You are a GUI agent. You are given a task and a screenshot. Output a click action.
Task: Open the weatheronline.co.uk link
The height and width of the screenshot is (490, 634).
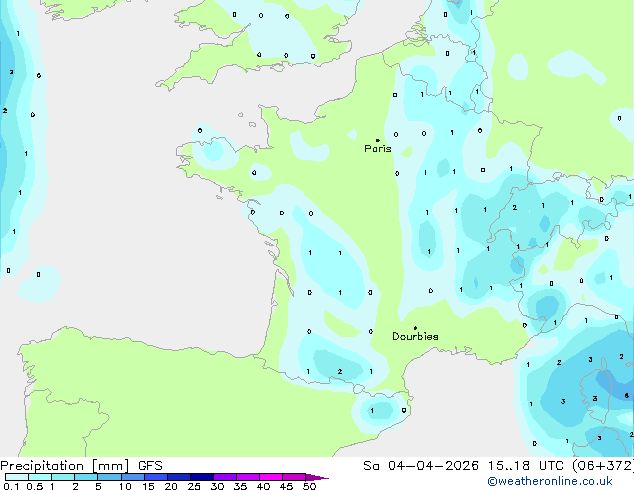click(550, 481)
